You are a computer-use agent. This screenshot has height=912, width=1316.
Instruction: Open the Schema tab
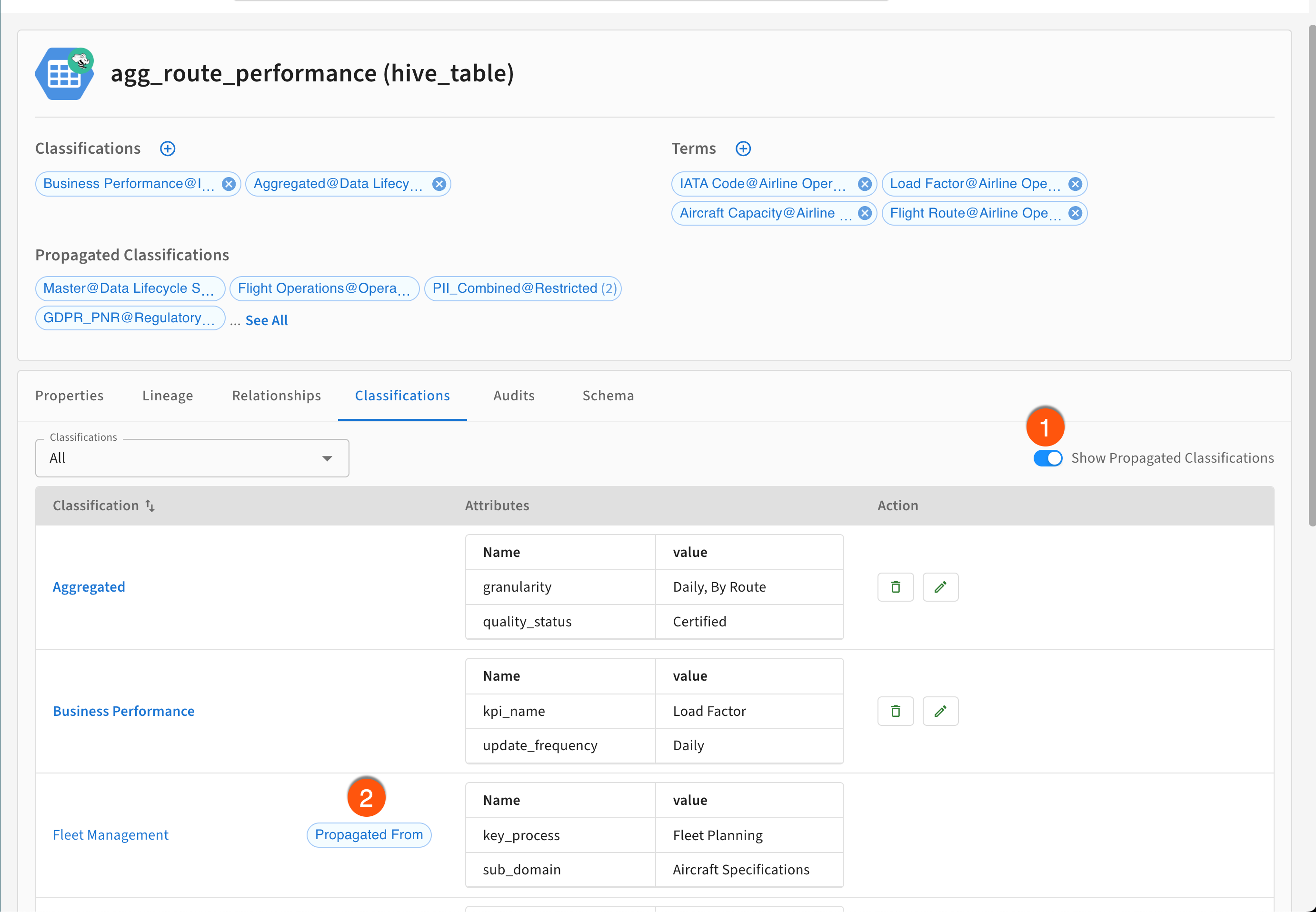tap(608, 396)
